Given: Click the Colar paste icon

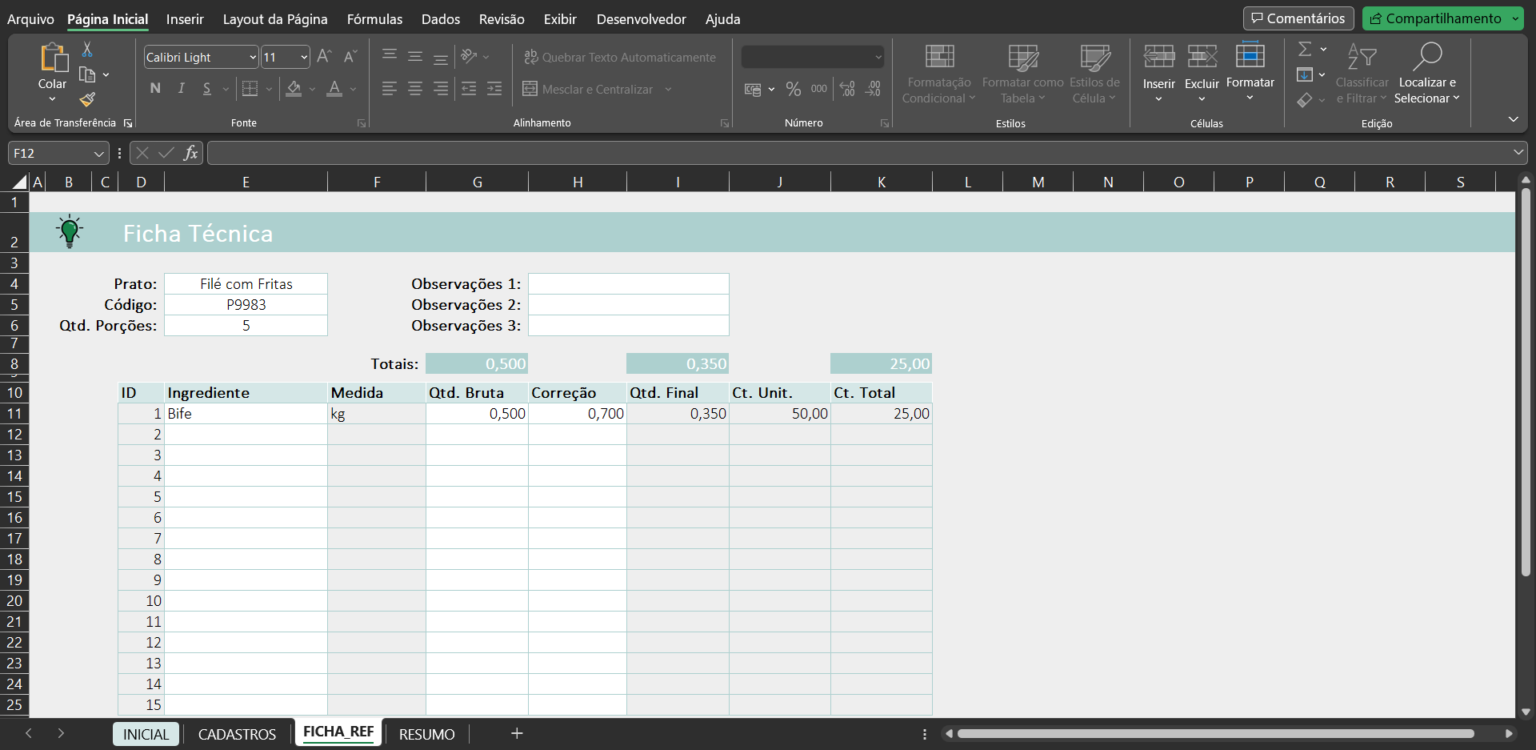Looking at the screenshot, I should [52, 60].
